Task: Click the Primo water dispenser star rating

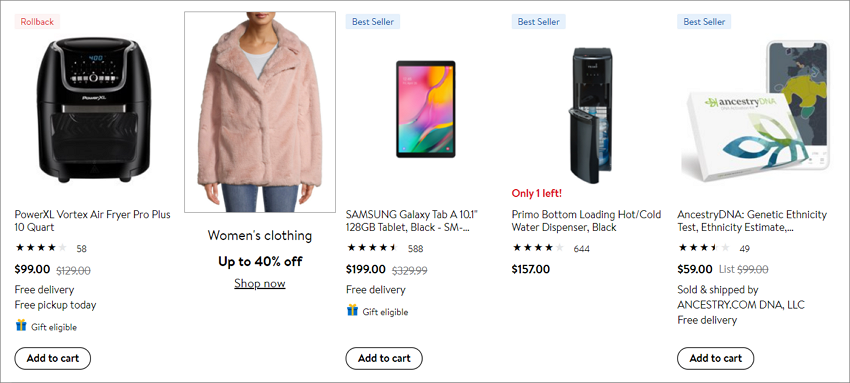Action: [538, 248]
